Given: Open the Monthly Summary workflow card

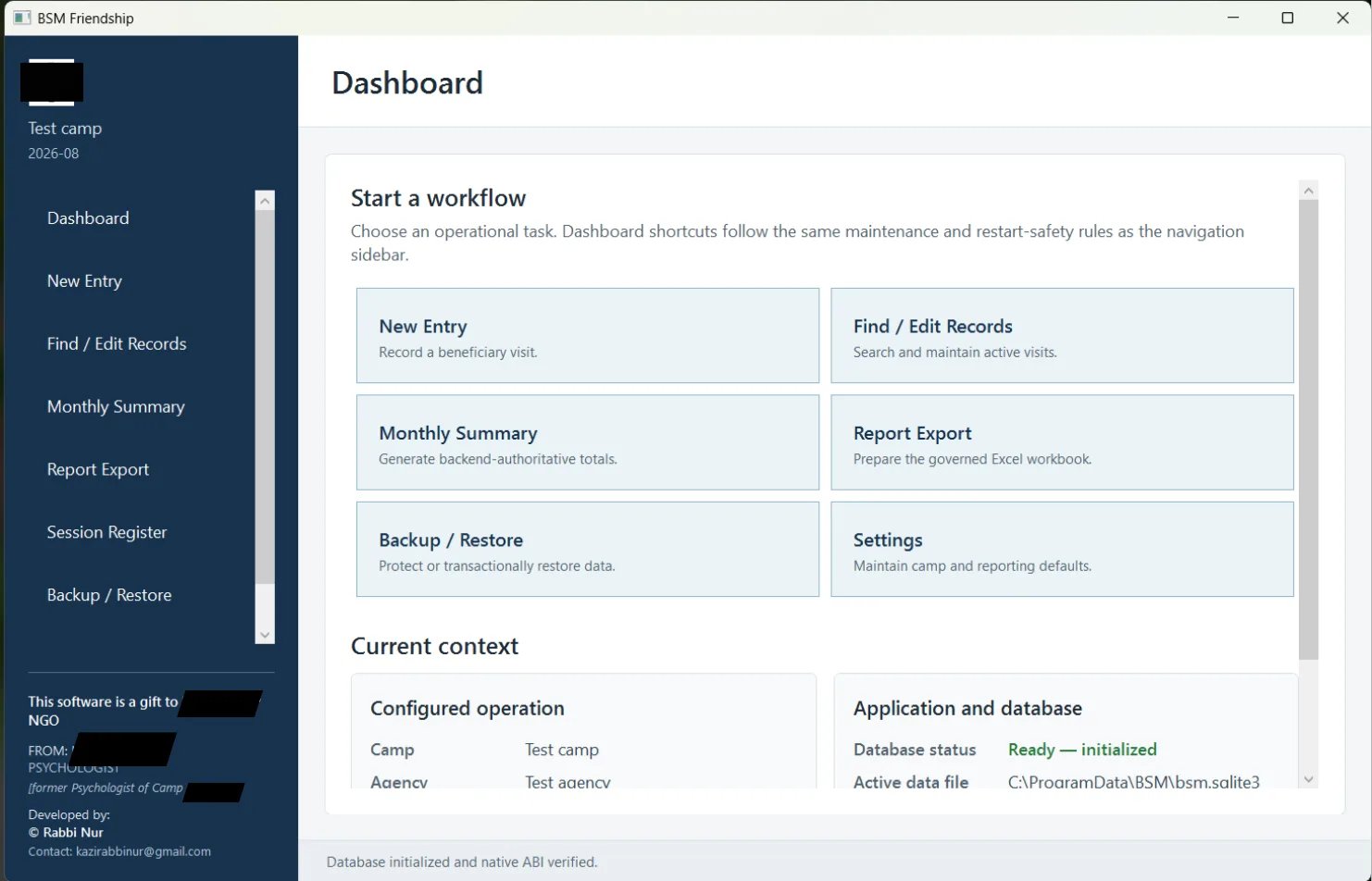Looking at the screenshot, I should (x=588, y=442).
